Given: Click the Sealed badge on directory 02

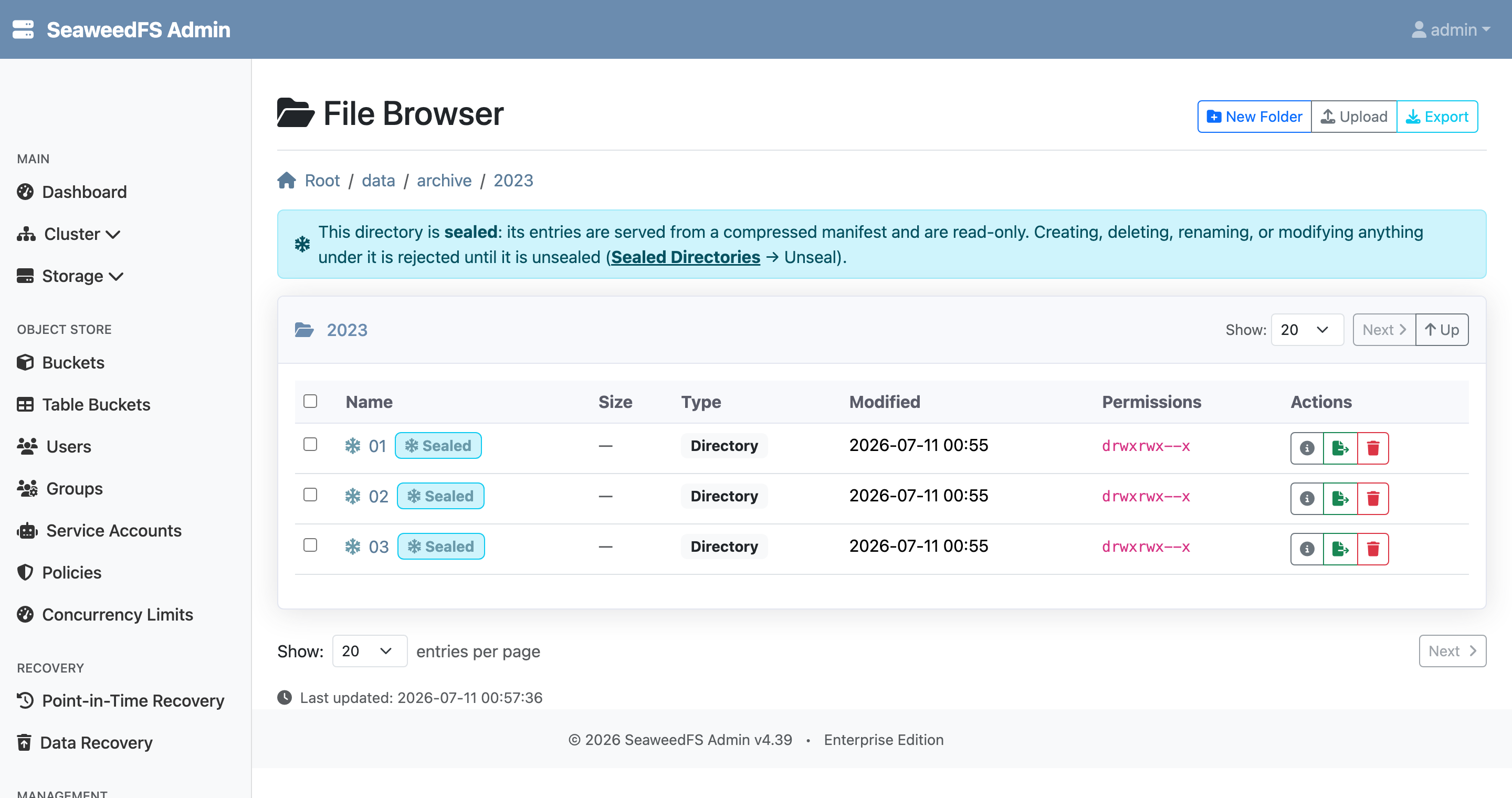Looking at the screenshot, I should tap(441, 497).
